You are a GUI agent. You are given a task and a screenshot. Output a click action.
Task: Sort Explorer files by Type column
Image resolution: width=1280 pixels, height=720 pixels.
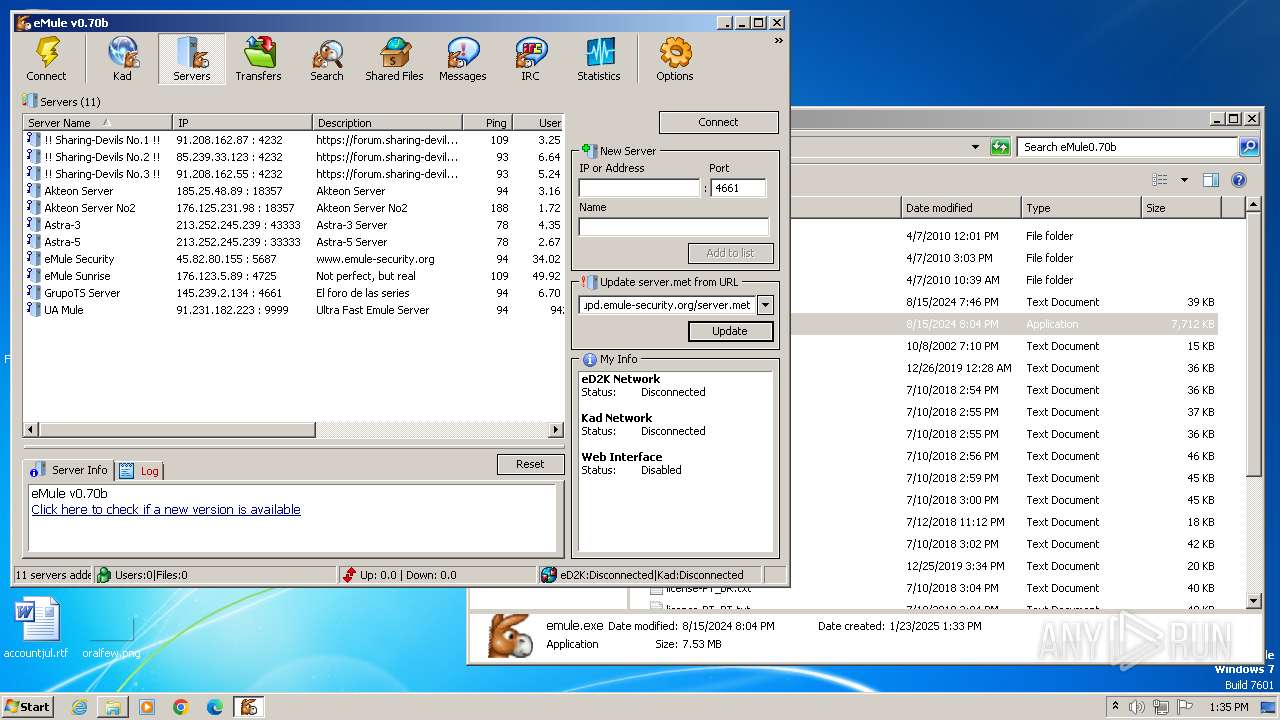tap(1081, 208)
